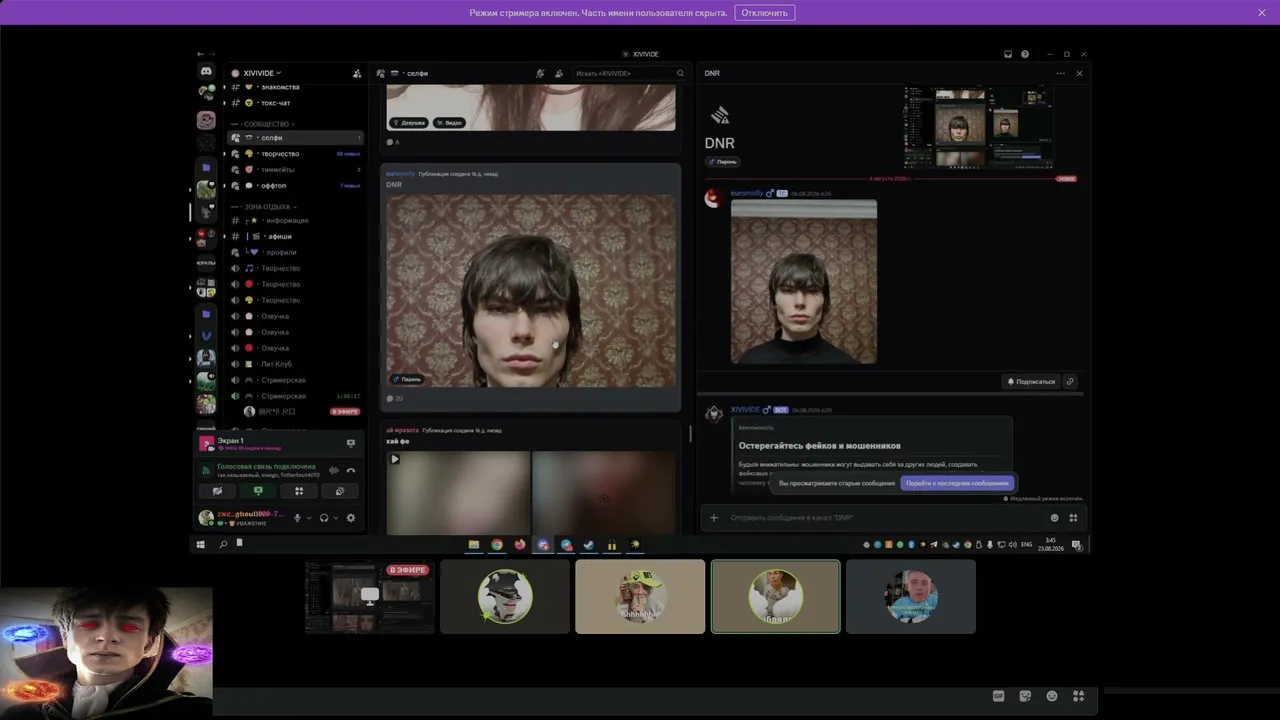Dismiss the streamer mode banner
This screenshot has height=720, width=1280.
[1262, 13]
